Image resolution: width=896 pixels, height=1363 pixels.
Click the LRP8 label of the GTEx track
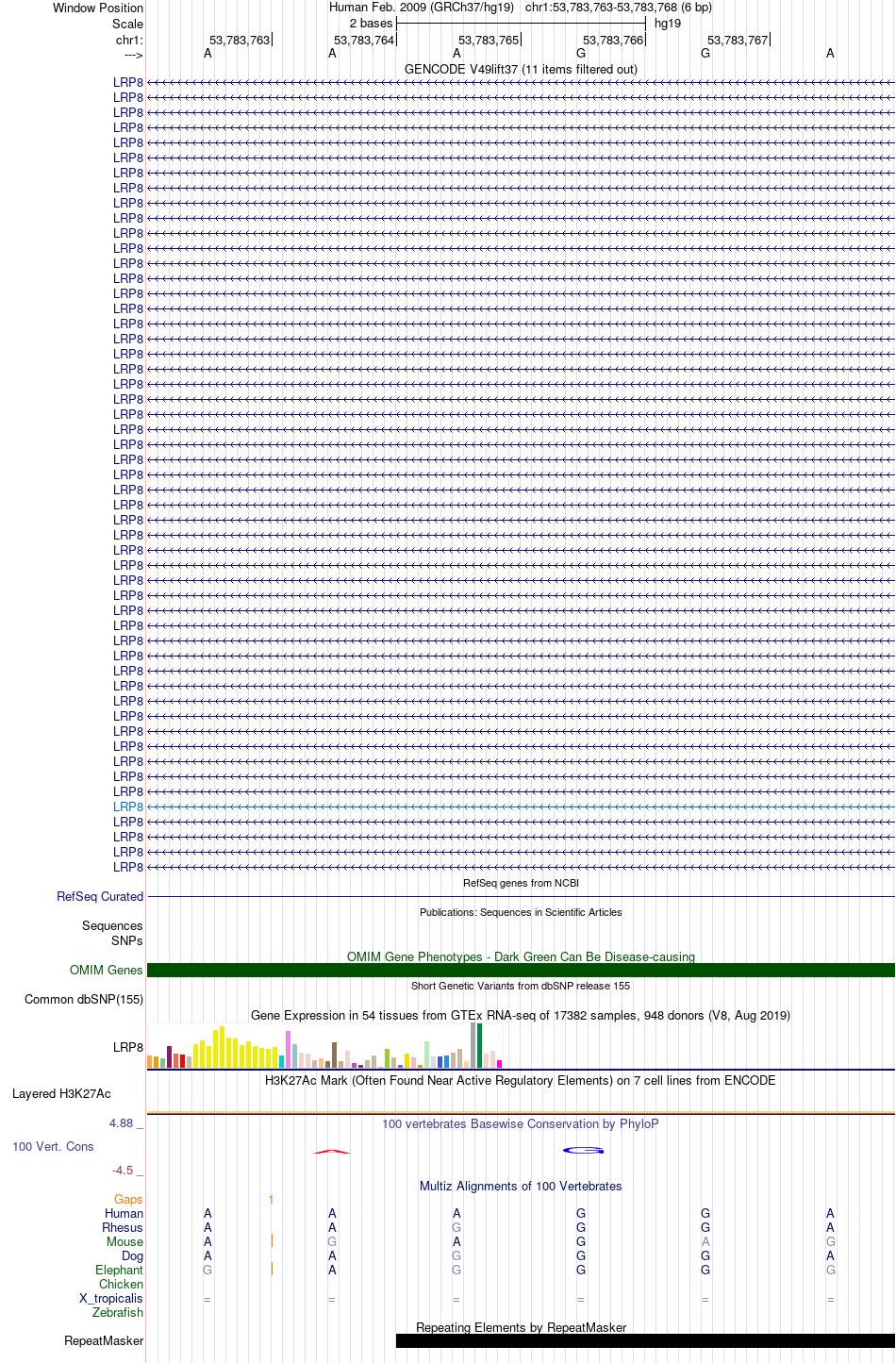tap(128, 1047)
